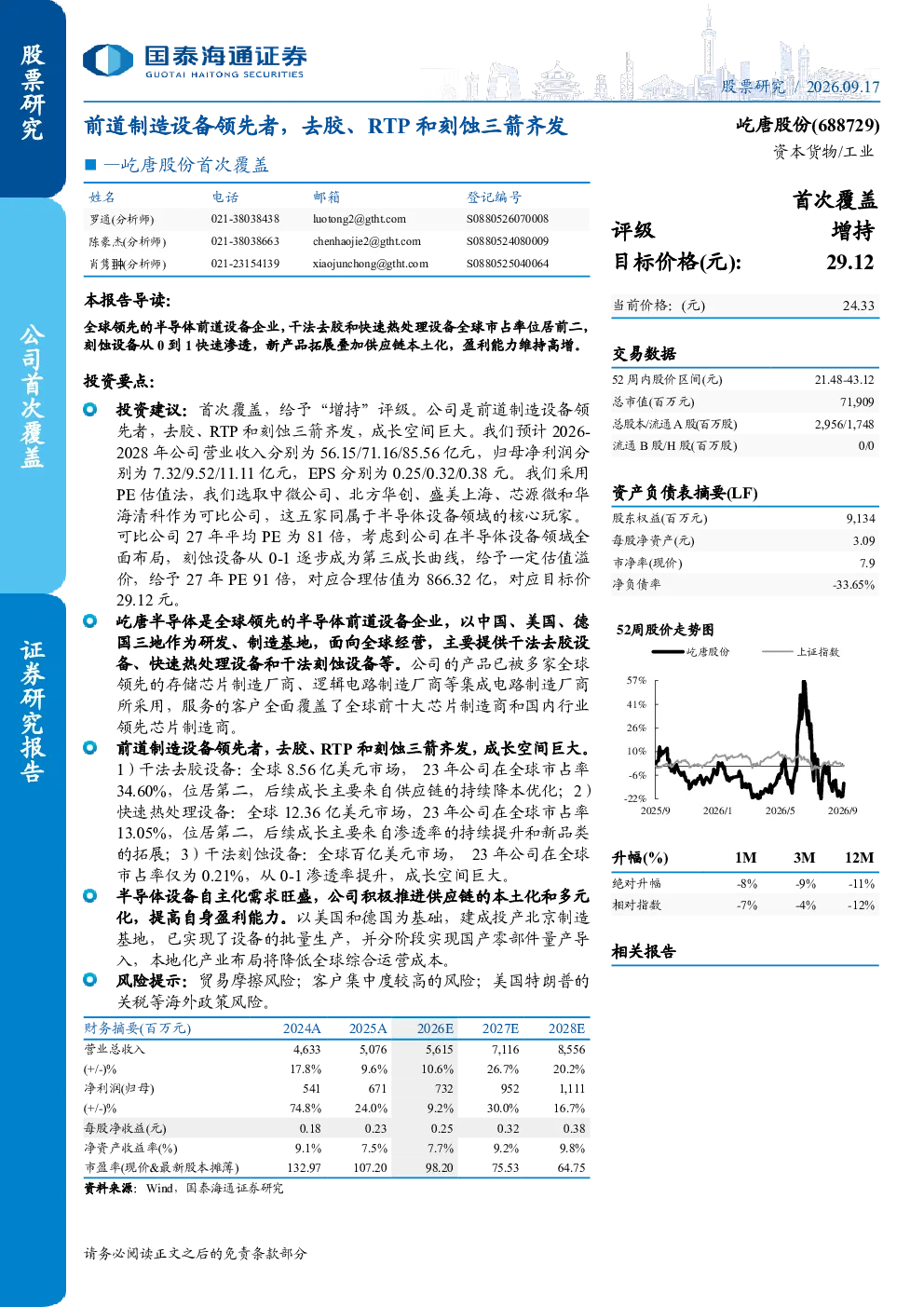Screen dimensions: 924x1307
Task: Click 2024A PE ratio value 132.97
Action: 304,1167
